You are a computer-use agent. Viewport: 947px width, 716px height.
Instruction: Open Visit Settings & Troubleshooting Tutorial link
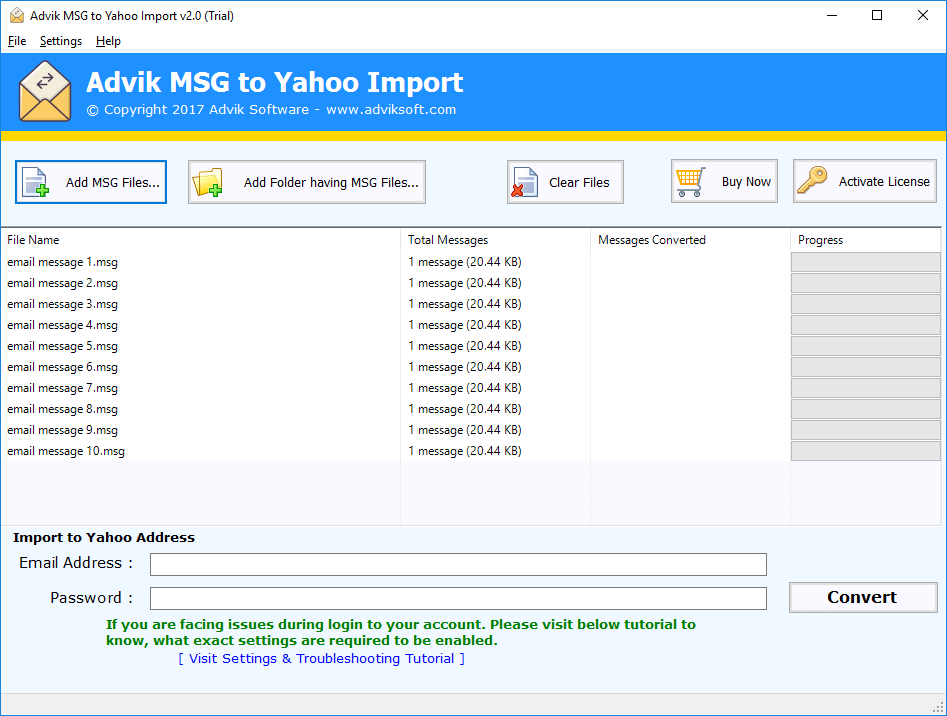point(321,658)
